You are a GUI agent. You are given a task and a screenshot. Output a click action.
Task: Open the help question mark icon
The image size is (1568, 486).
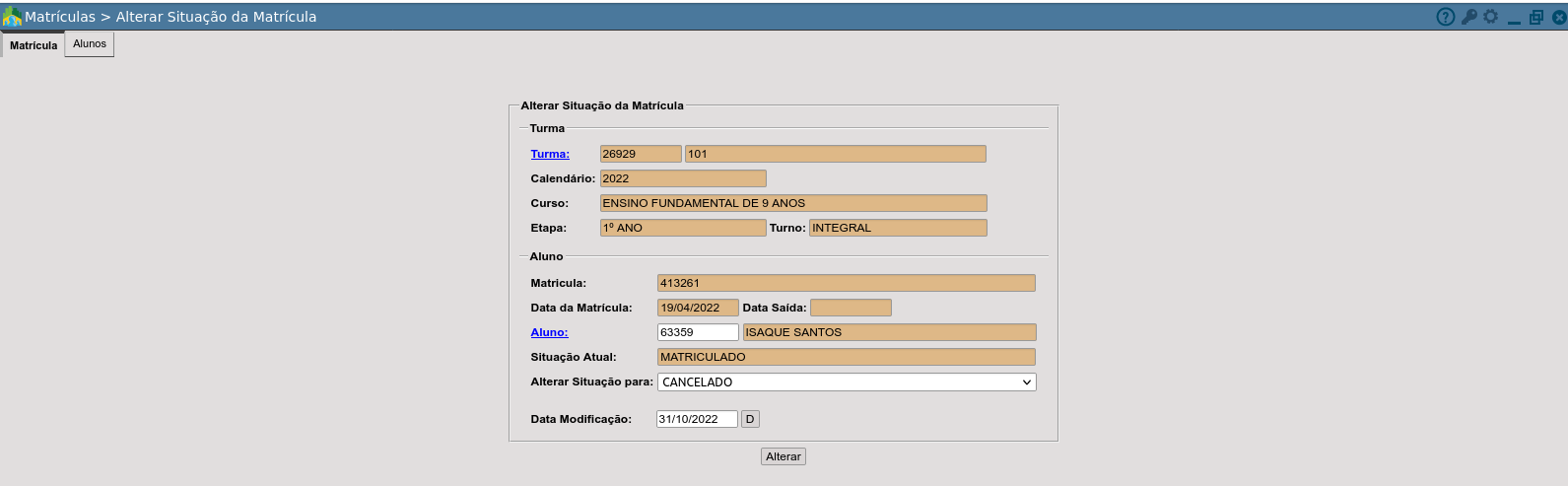pos(1446,17)
